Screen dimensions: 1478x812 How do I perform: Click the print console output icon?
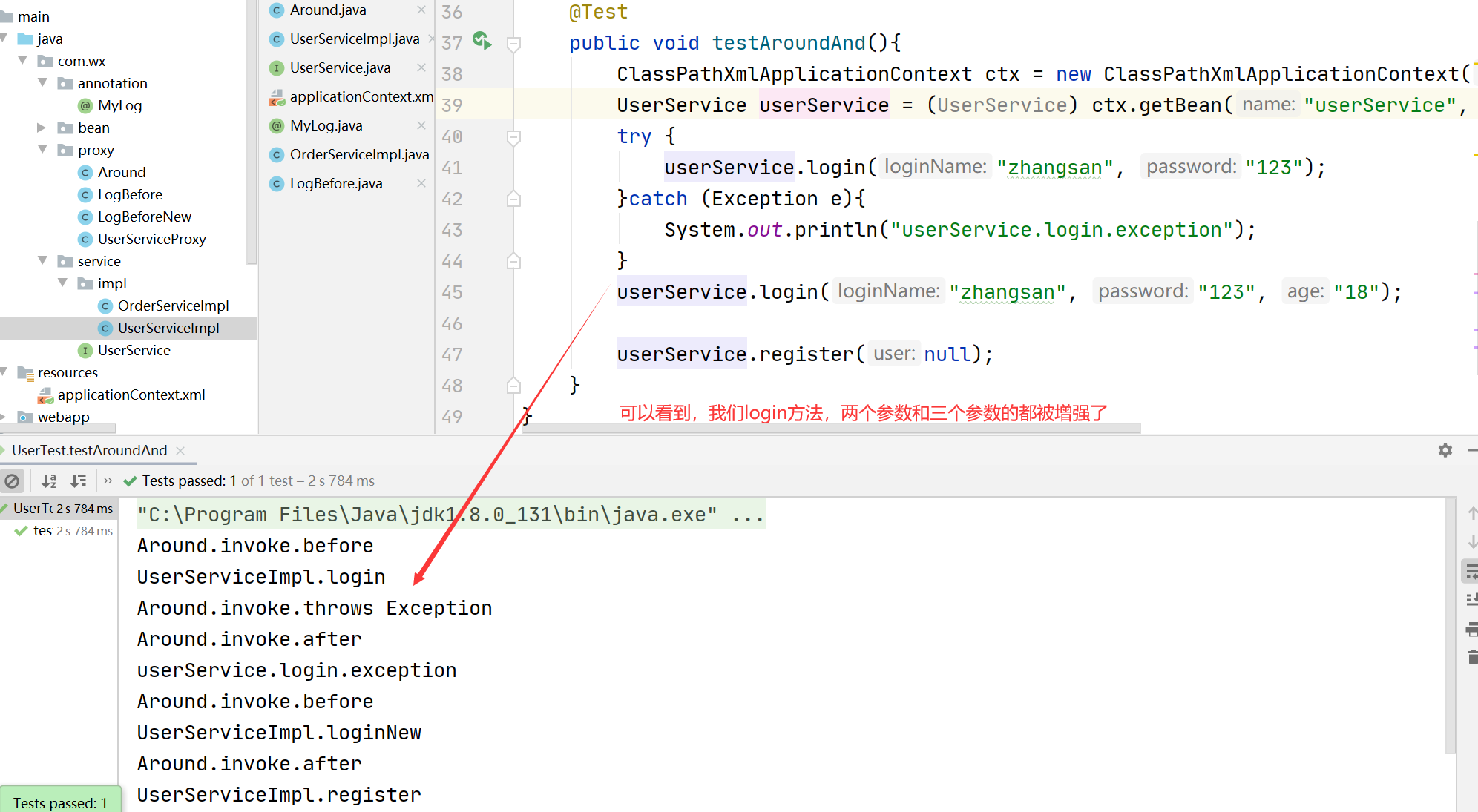coord(1471,630)
